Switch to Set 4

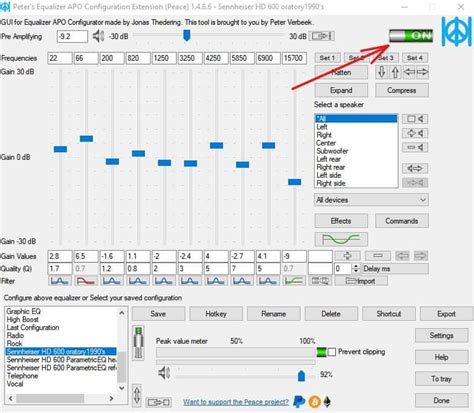(414, 58)
